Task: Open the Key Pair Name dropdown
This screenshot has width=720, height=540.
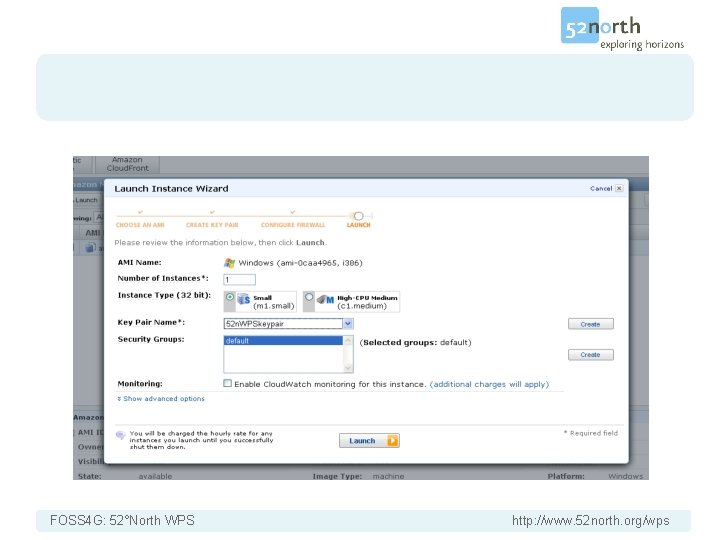Action: click(x=348, y=324)
